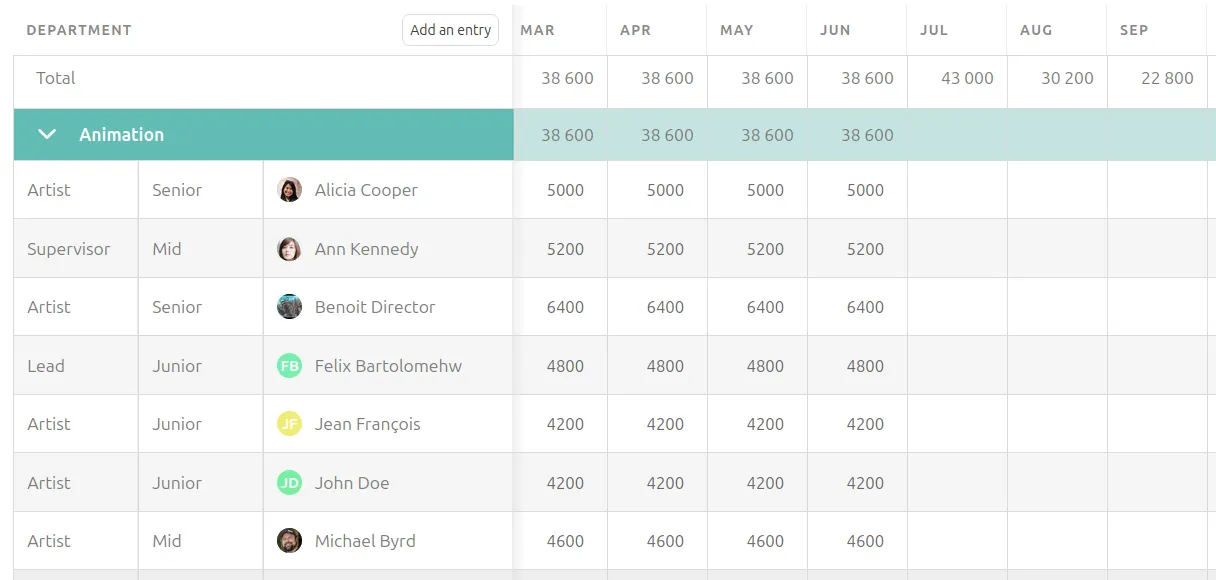Open Alicia Cooper's Senior seniority cell
Image resolution: width=1216 pixels, height=580 pixels.
(x=200, y=190)
